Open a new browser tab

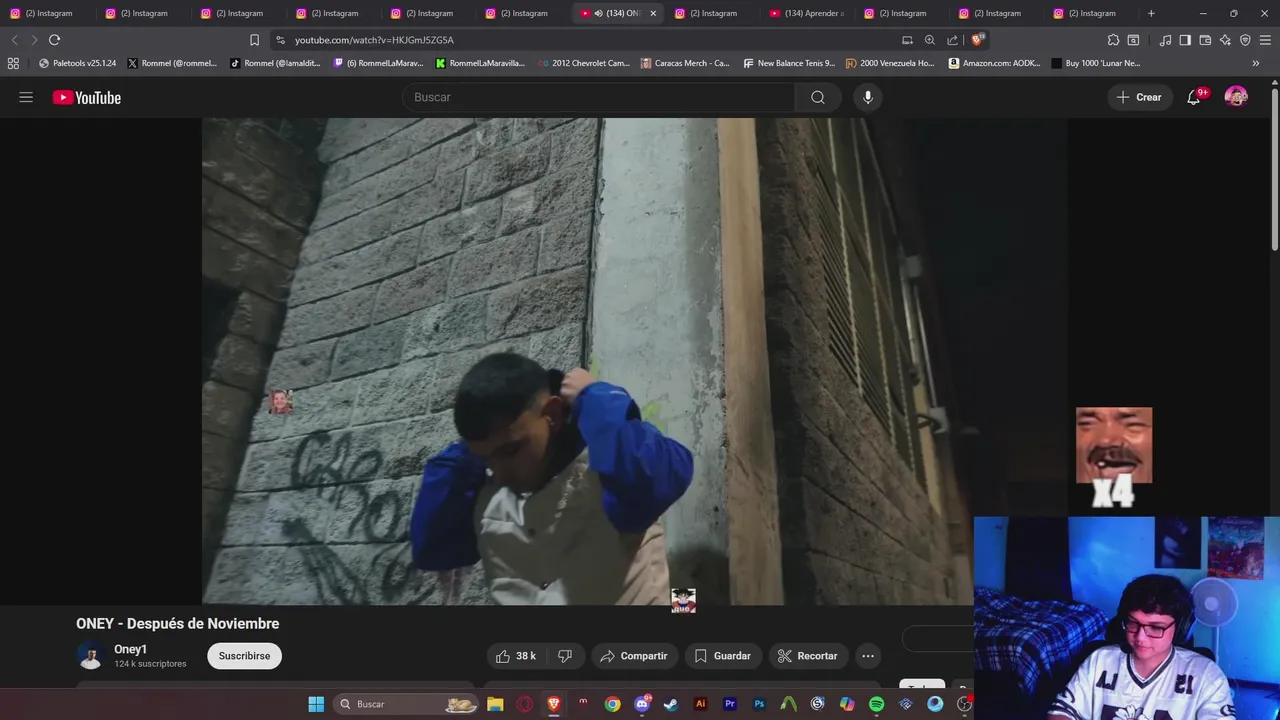point(1151,13)
